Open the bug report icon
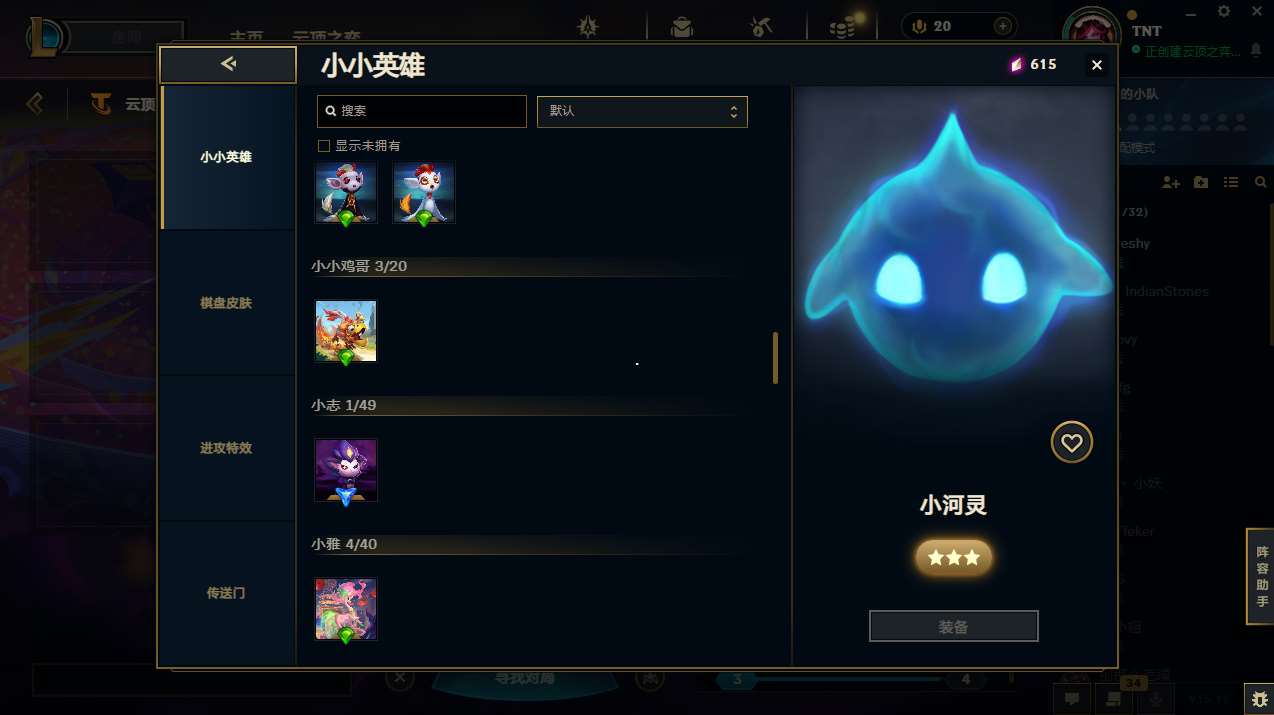 point(1257,698)
